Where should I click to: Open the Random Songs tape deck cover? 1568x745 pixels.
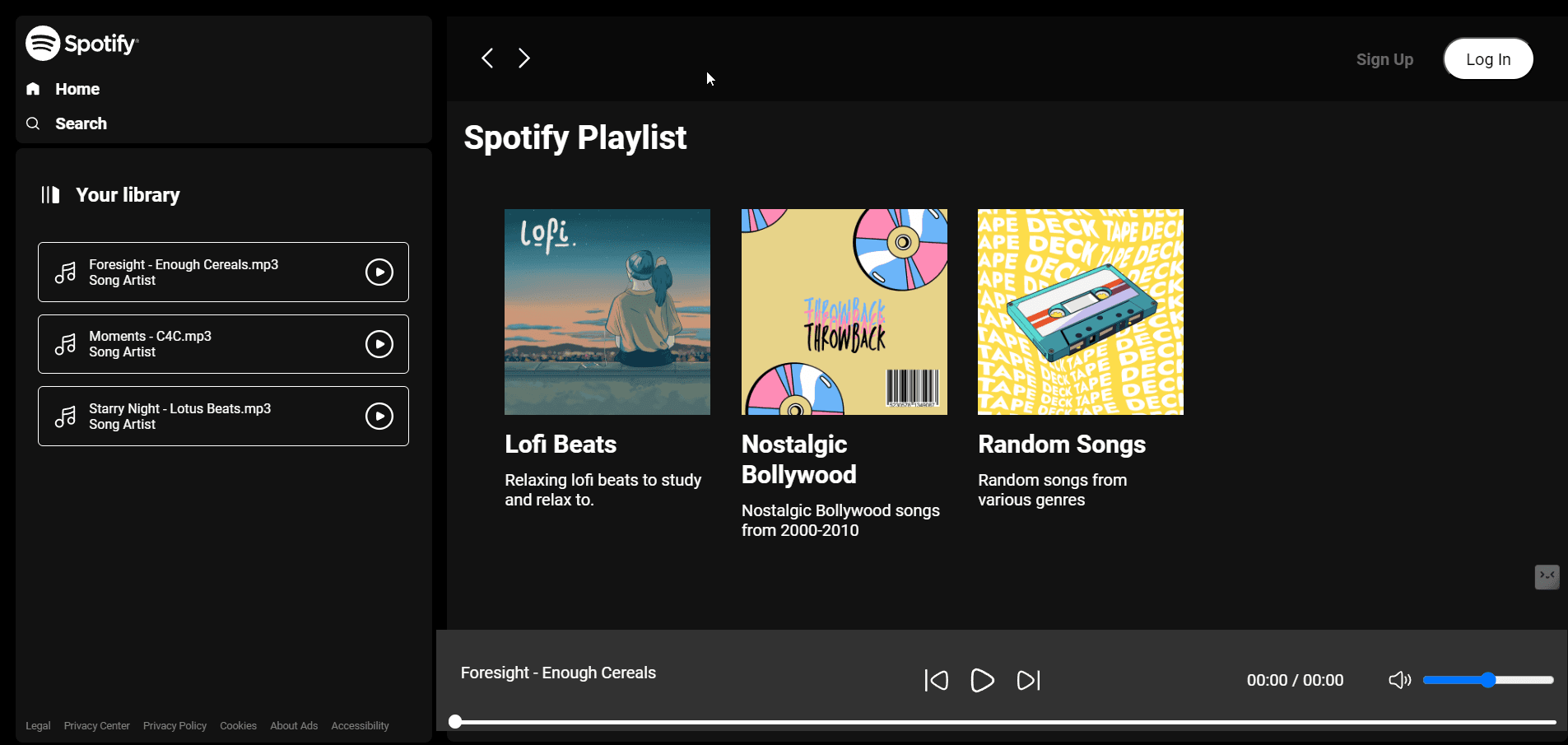[x=1081, y=312]
